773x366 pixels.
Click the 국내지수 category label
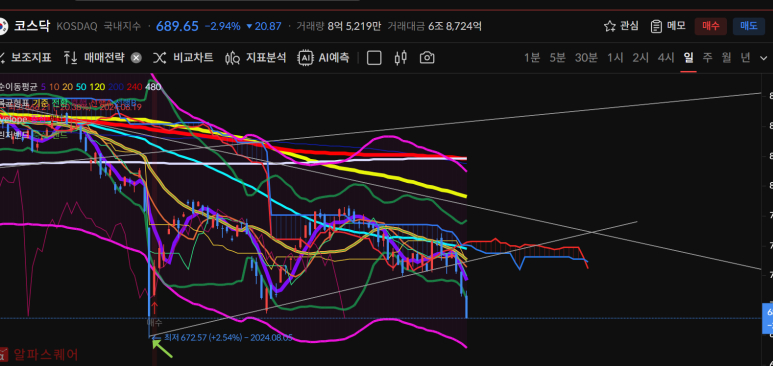pyautogui.click(x=122, y=27)
